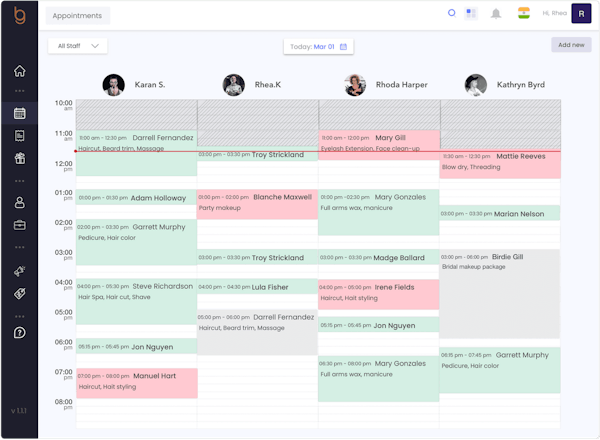This screenshot has width=600, height=440.
Task: Open the discount tag sidebar icon
Action: [20, 293]
